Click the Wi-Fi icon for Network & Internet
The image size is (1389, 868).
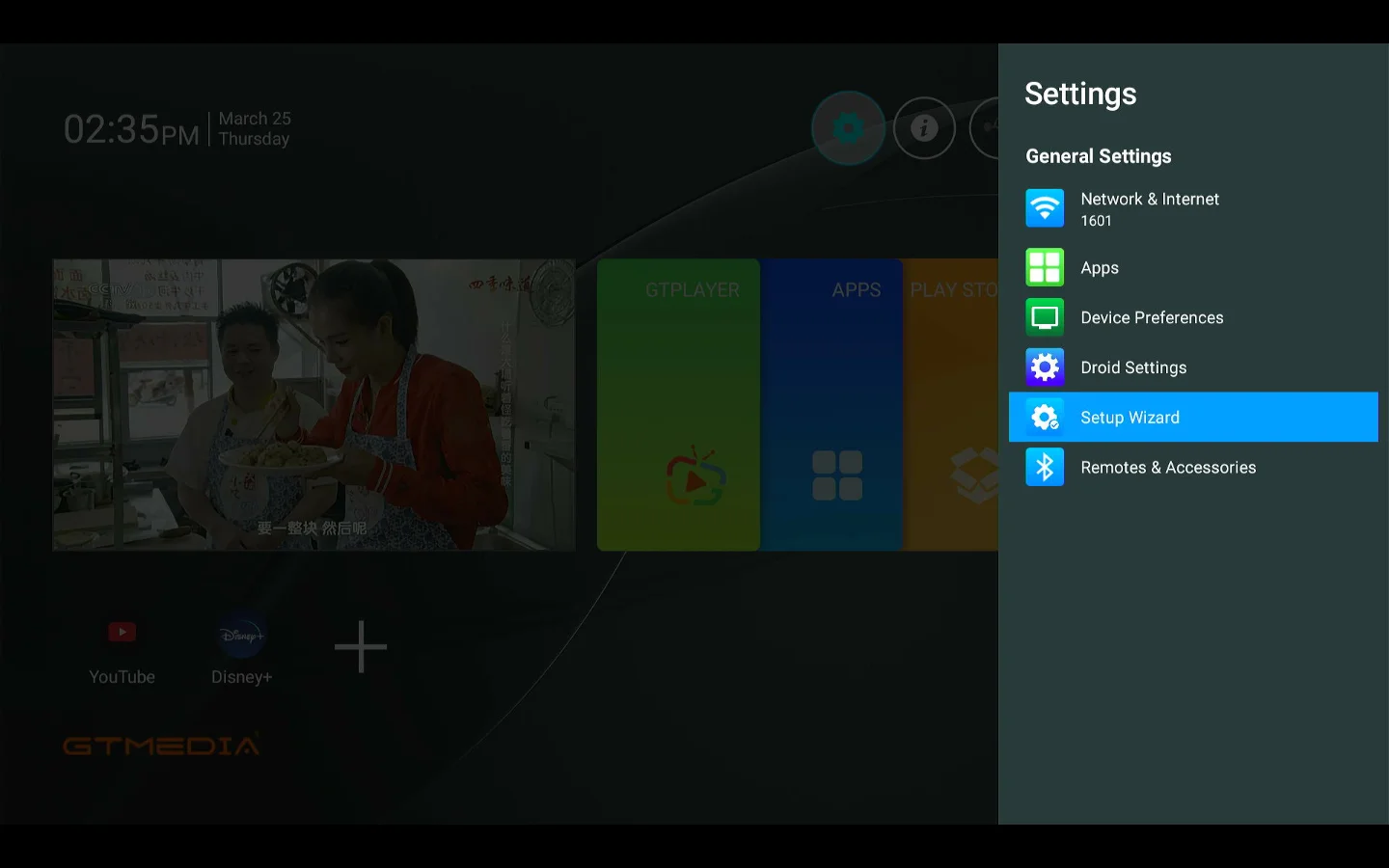pyautogui.click(x=1045, y=208)
